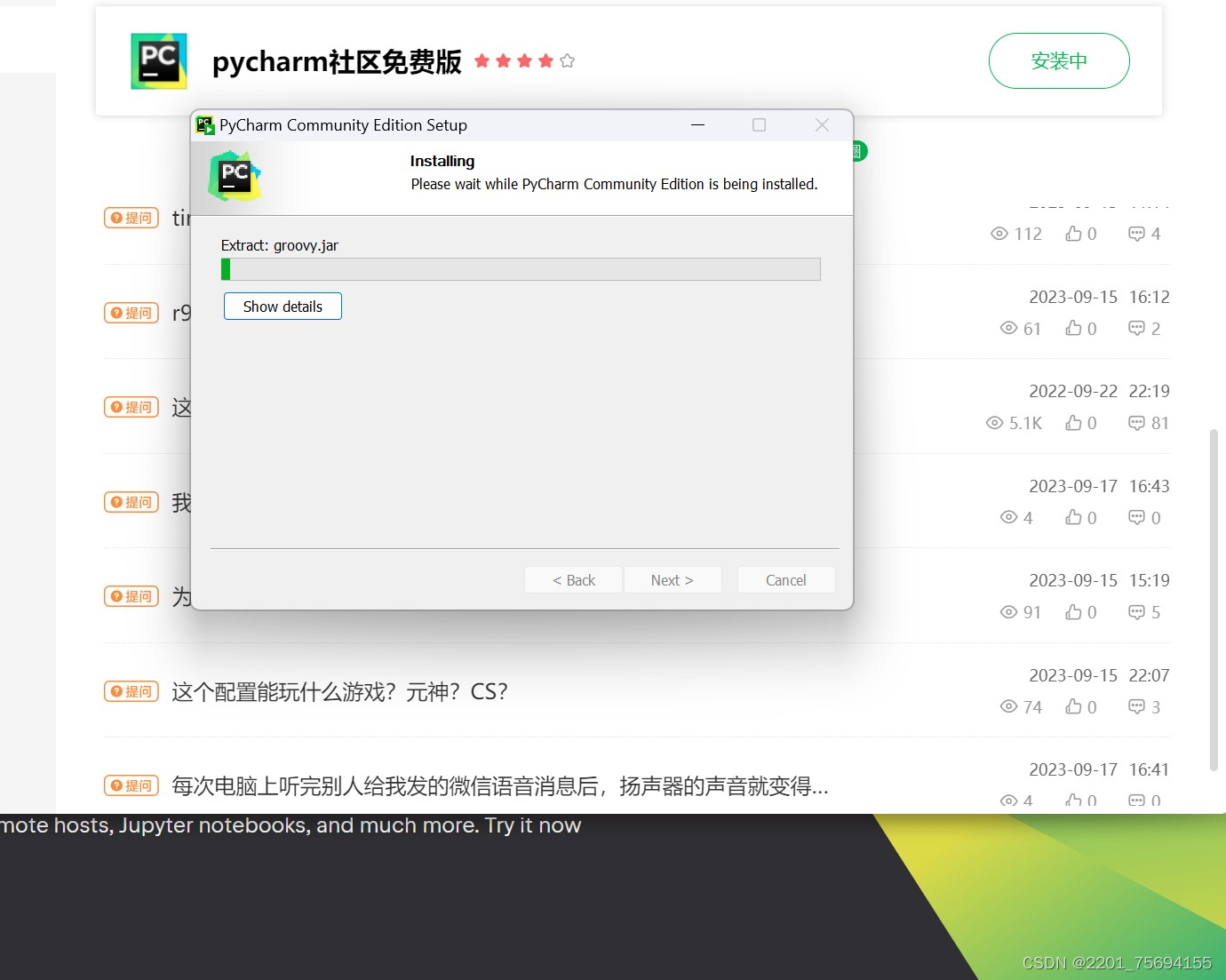Click the Back button in the setup dialog
Screen dimensions: 1226x980
572,579
